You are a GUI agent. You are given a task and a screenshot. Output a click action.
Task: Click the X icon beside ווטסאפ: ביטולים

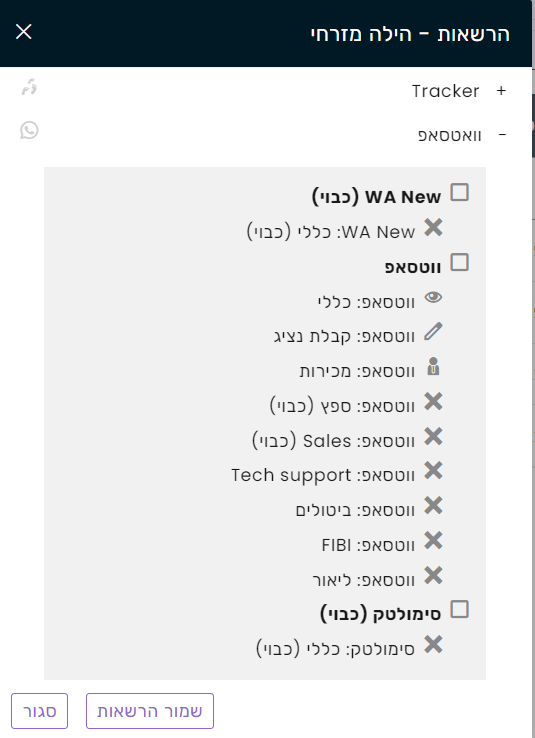[x=433, y=505]
